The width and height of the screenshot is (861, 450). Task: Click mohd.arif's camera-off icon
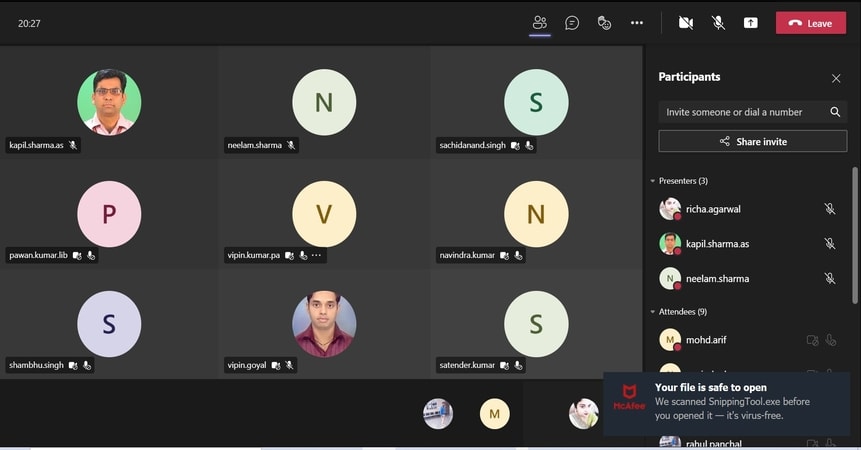click(812, 340)
